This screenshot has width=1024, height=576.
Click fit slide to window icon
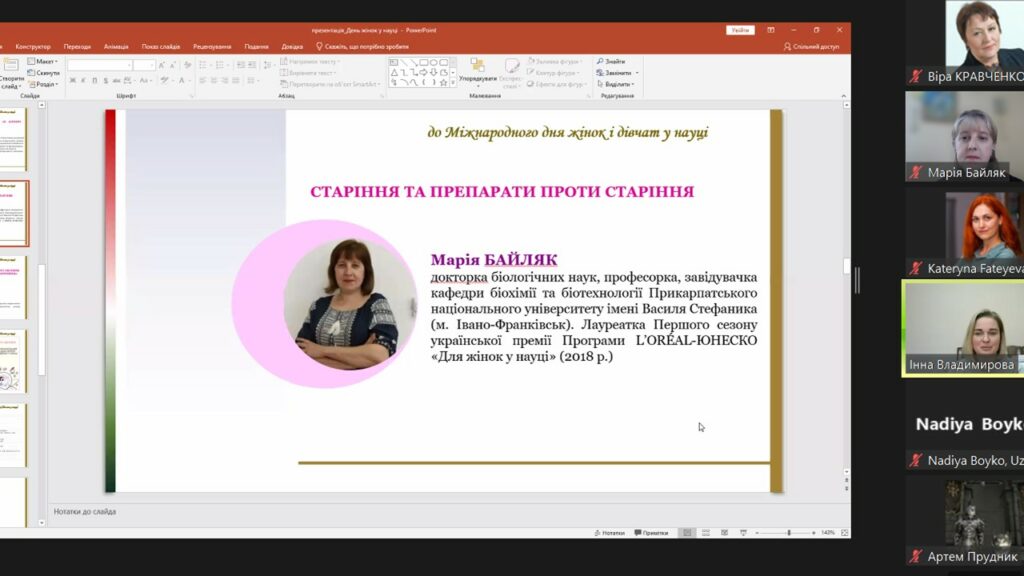pos(844,533)
